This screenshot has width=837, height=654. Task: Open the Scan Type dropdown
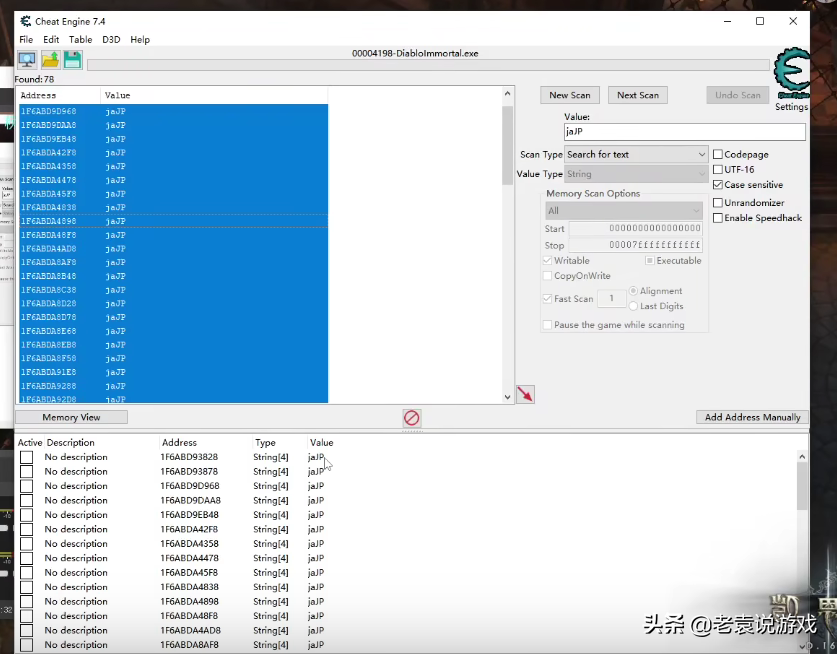click(x=636, y=154)
